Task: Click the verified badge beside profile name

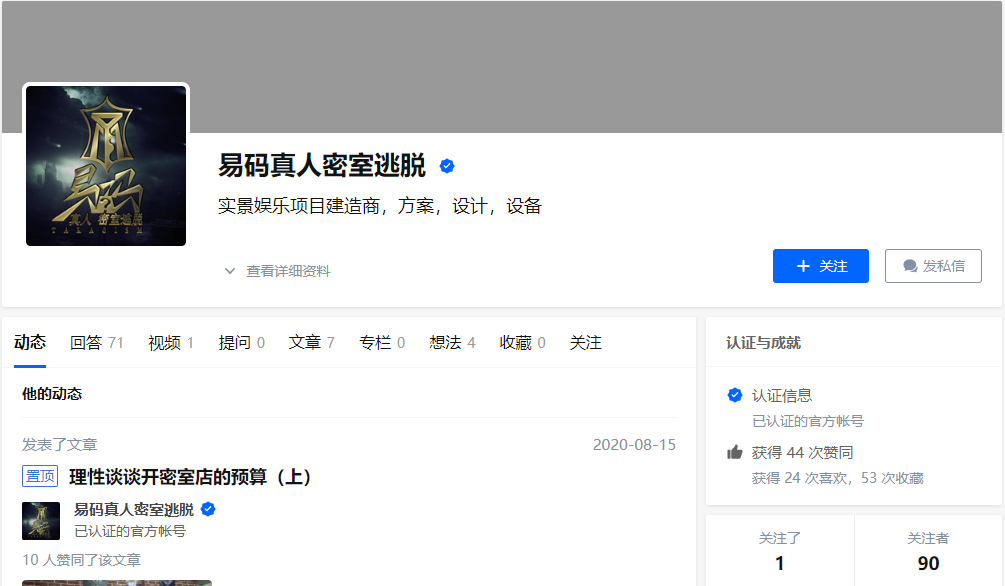Action: coord(447,166)
